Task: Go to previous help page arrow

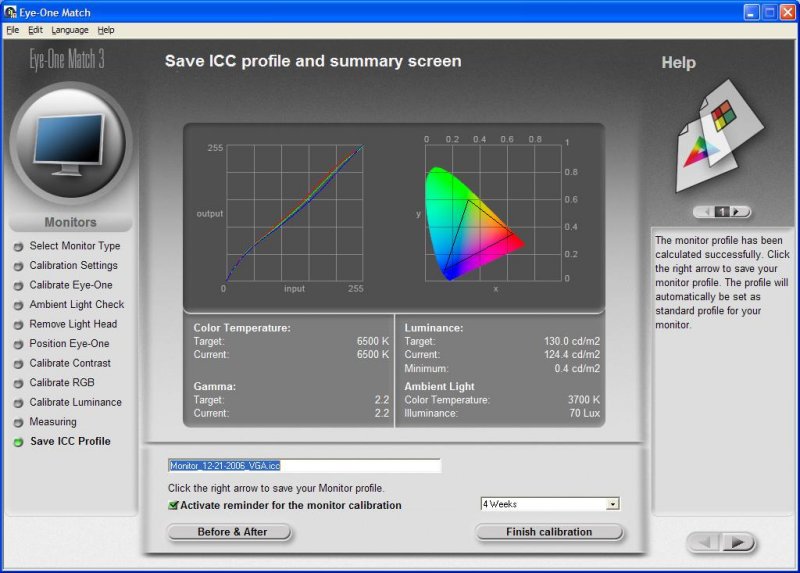Action: coord(706,211)
